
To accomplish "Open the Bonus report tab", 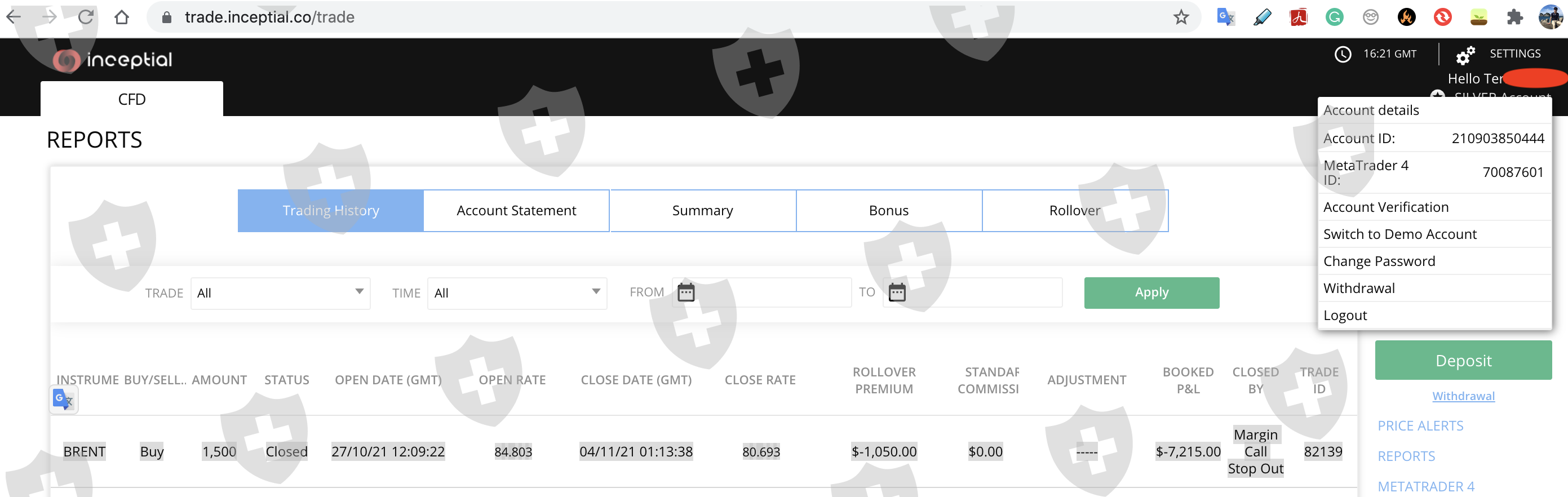I will click(889, 211).
